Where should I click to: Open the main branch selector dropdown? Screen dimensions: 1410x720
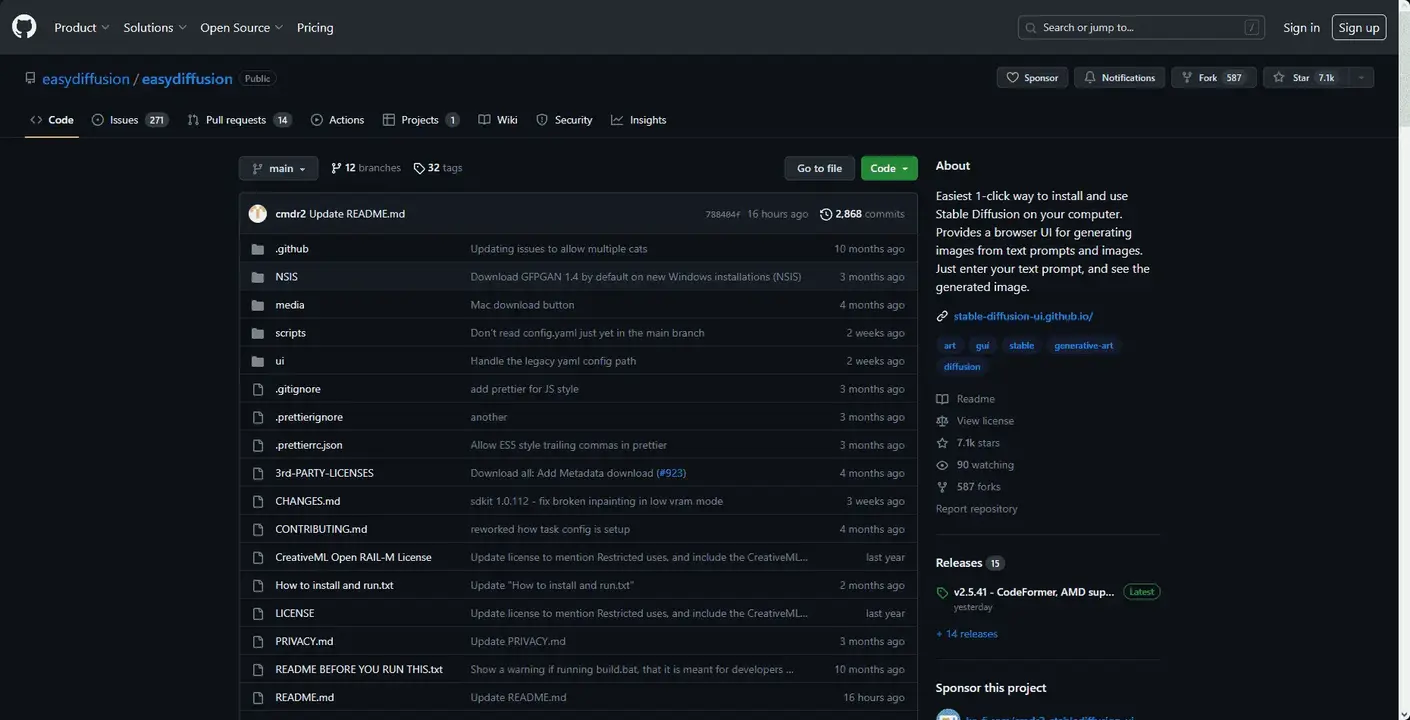tap(278, 168)
